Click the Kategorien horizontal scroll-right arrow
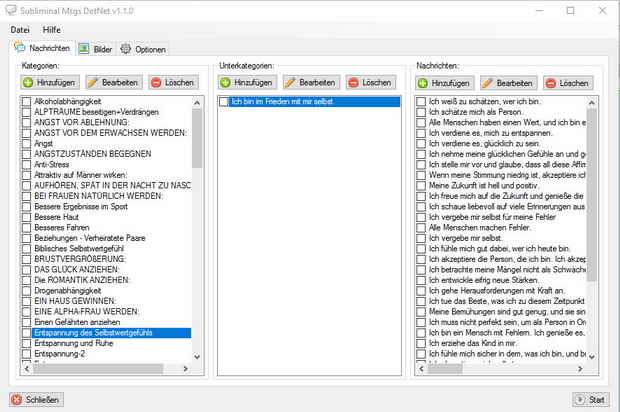Screen dimensions: 620x412 (x=185, y=369)
